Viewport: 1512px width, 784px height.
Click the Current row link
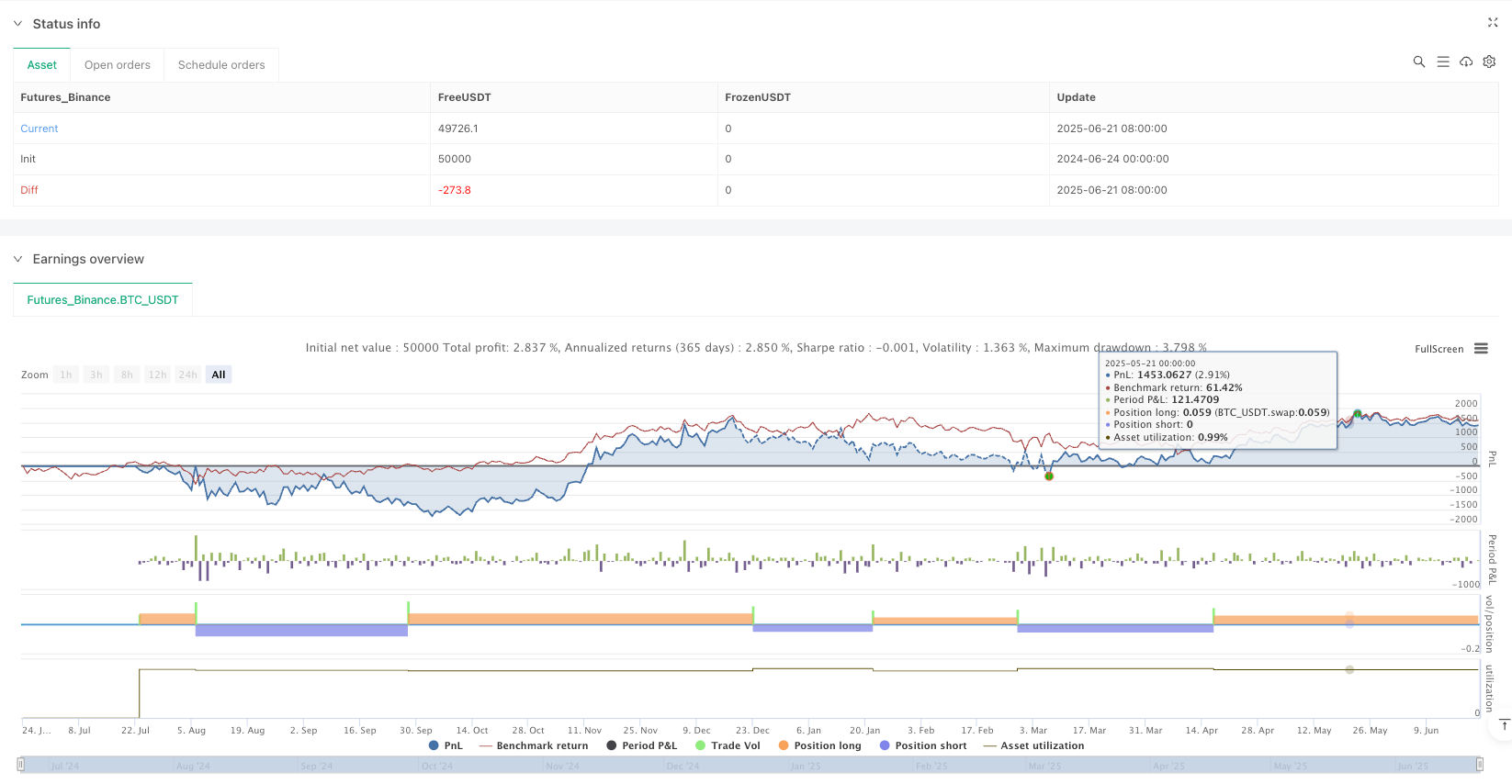point(39,129)
